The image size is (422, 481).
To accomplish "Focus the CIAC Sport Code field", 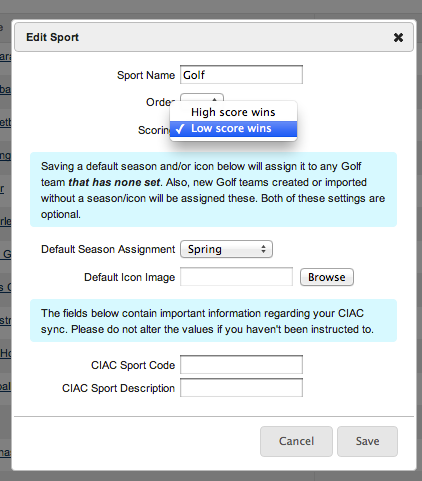I will 241,365.
